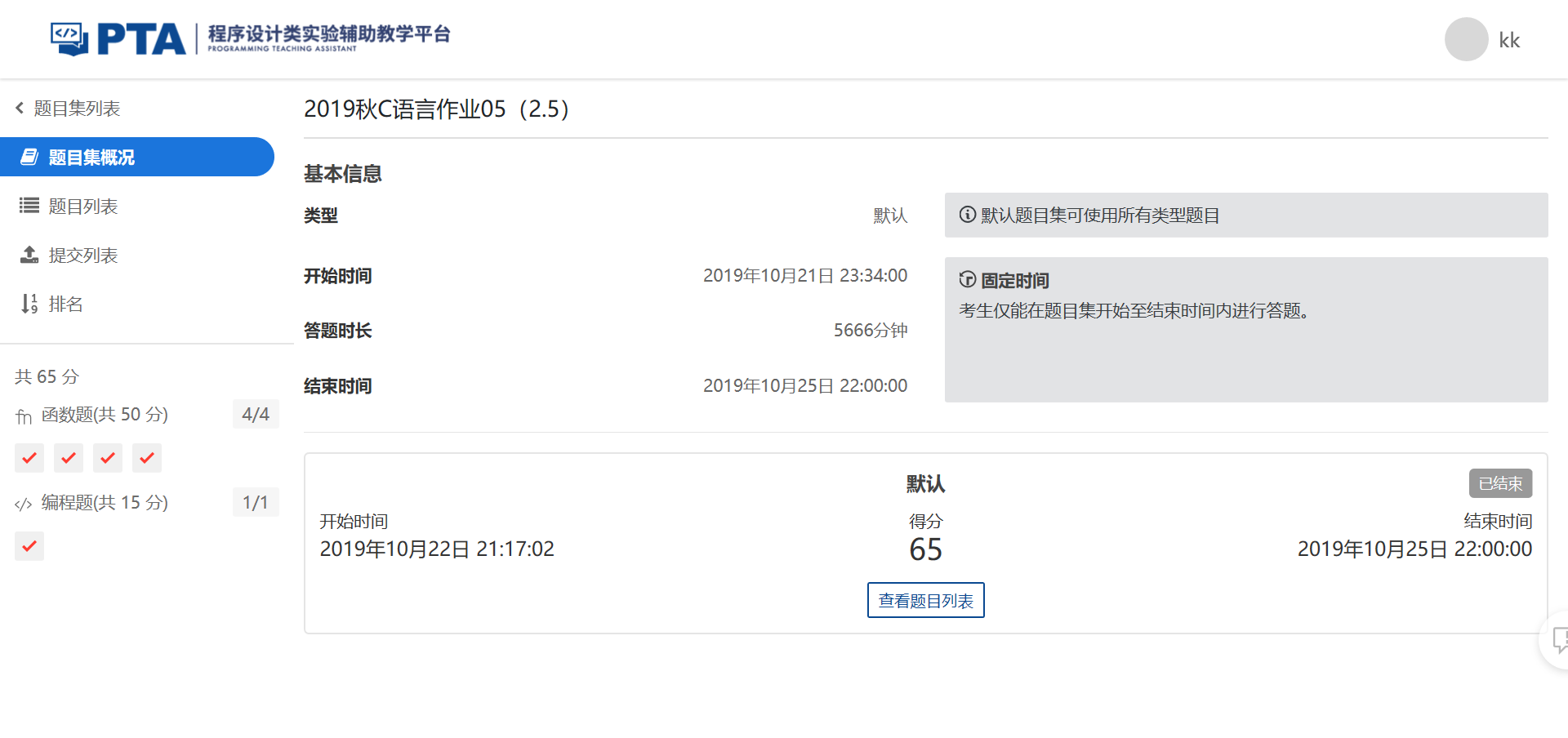
Task: Click the kk username text
Action: [x=1509, y=41]
